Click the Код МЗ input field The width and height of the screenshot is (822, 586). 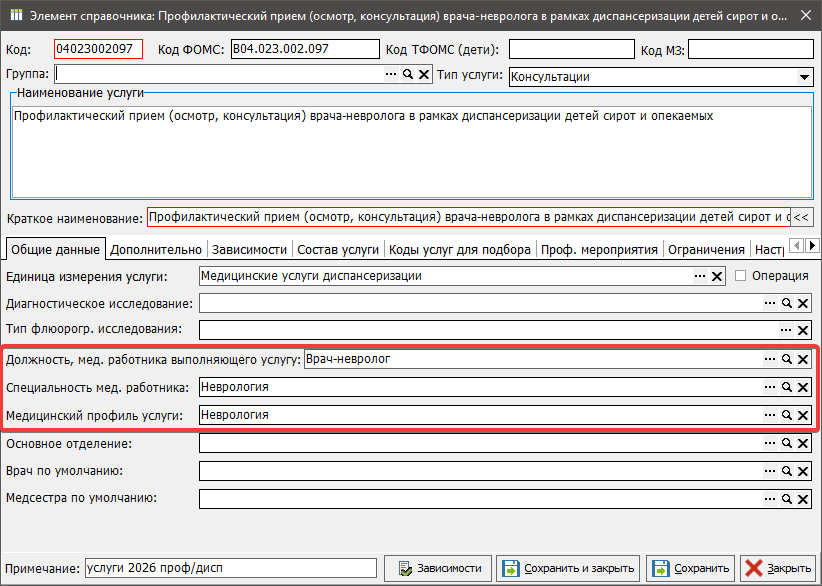point(751,49)
